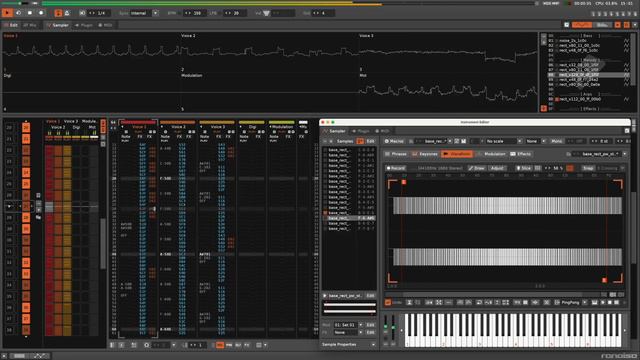Select the first base_rect sample in list
The width and height of the screenshot is (640, 360).
point(349,150)
